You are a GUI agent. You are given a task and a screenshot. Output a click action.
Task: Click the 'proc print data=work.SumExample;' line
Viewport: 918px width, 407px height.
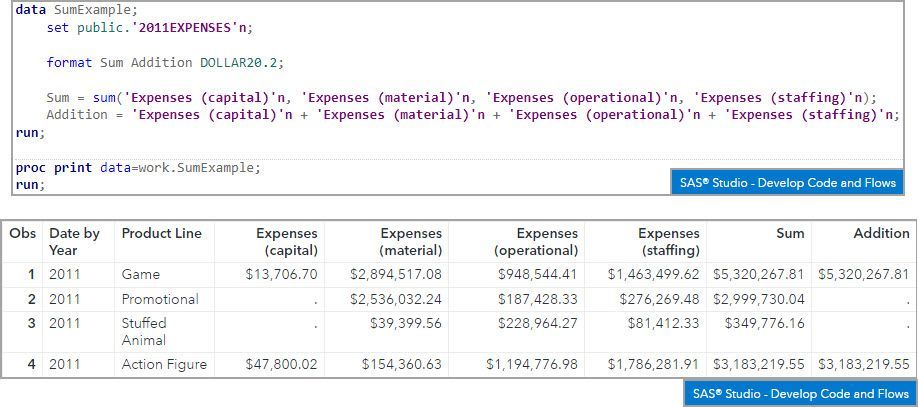click(x=137, y=167)
